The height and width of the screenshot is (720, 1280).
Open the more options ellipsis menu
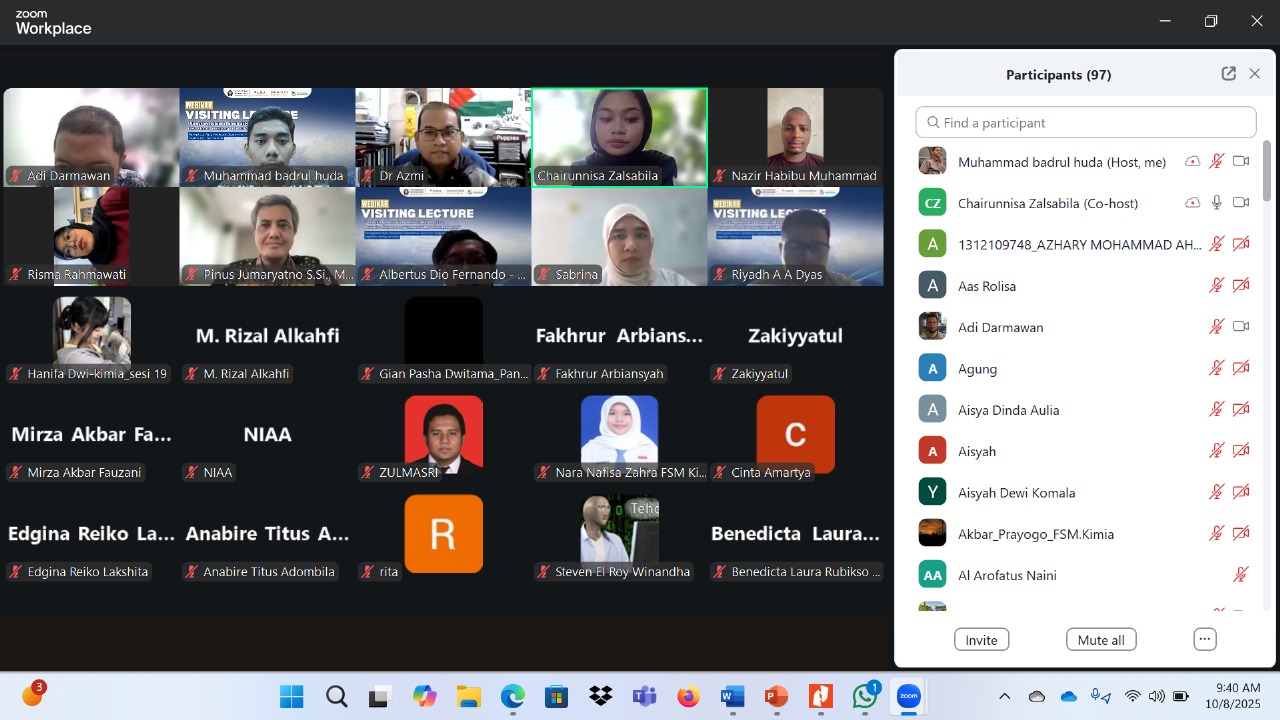1204,638
